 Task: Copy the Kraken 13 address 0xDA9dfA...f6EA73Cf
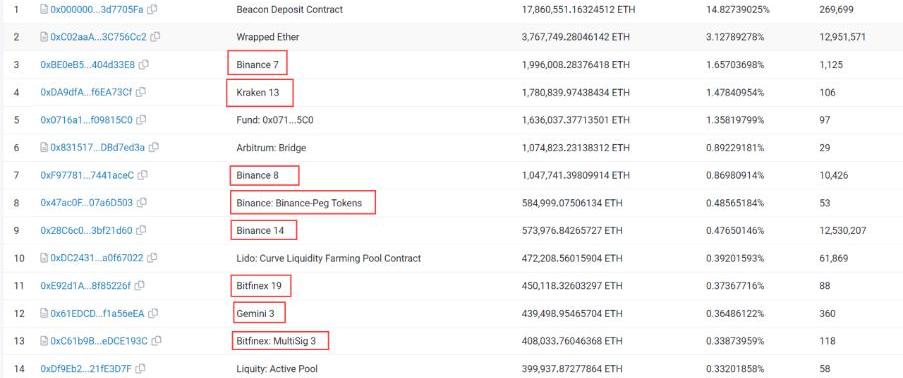click(x=141, y=92)
